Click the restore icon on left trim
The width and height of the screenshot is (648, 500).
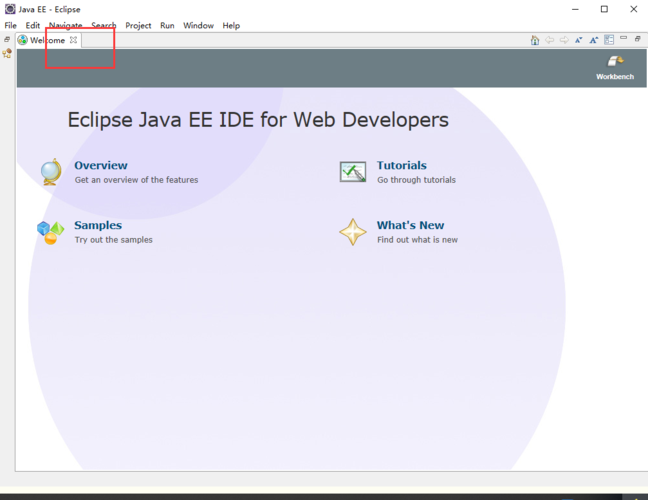[7, 39]
